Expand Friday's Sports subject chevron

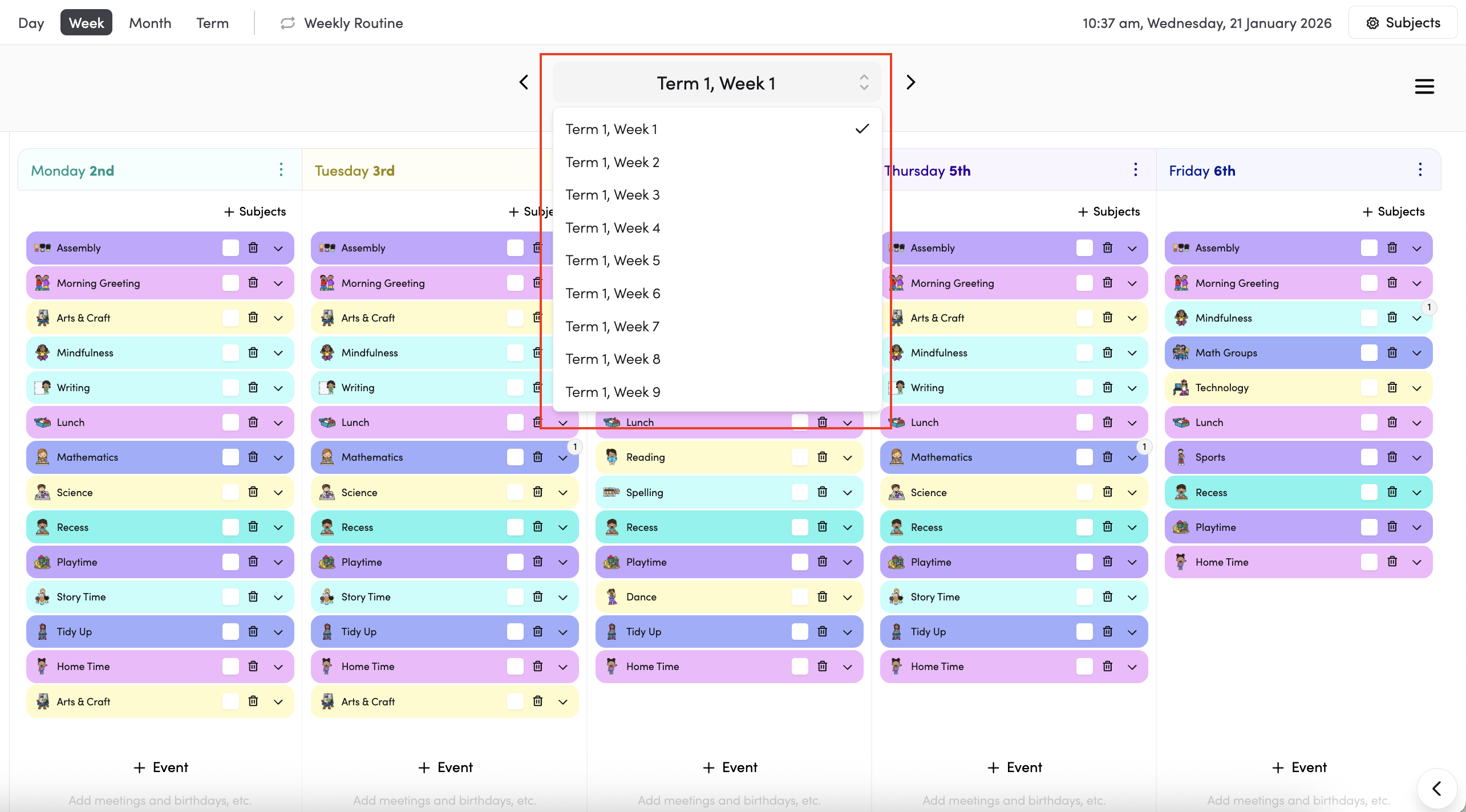click(1417, 457)
